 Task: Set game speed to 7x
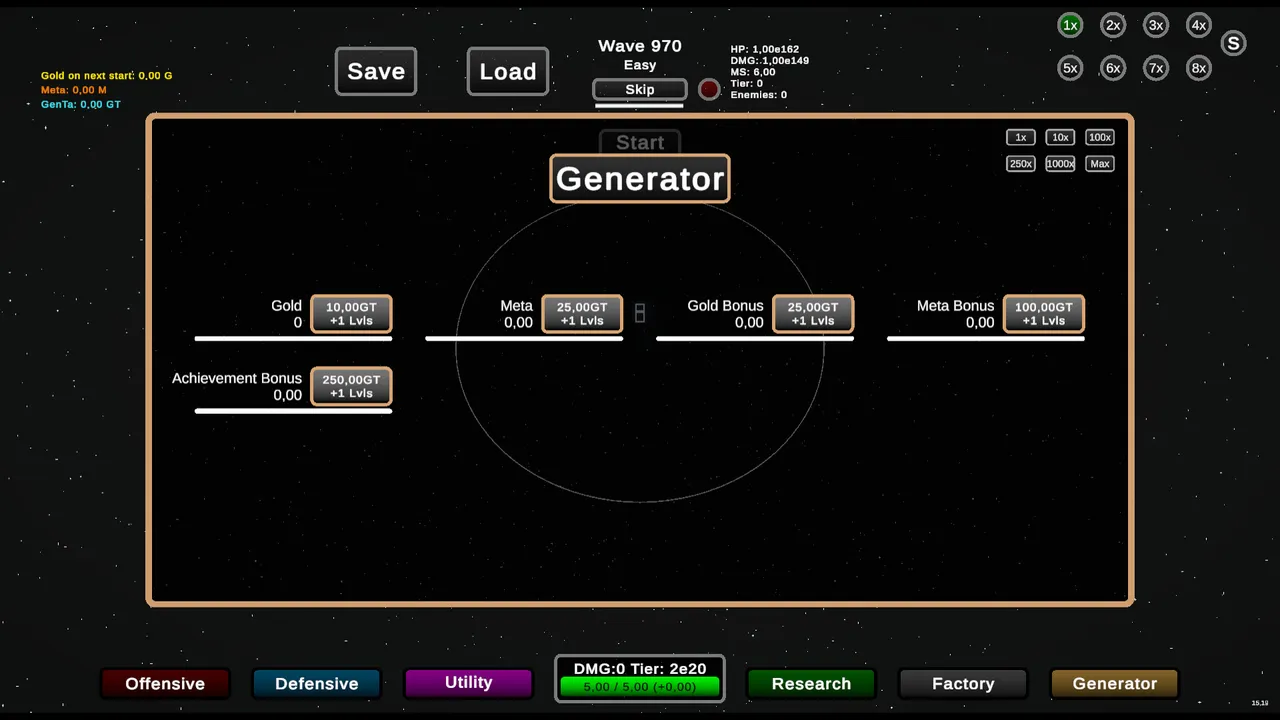(x=1156, y=68)
